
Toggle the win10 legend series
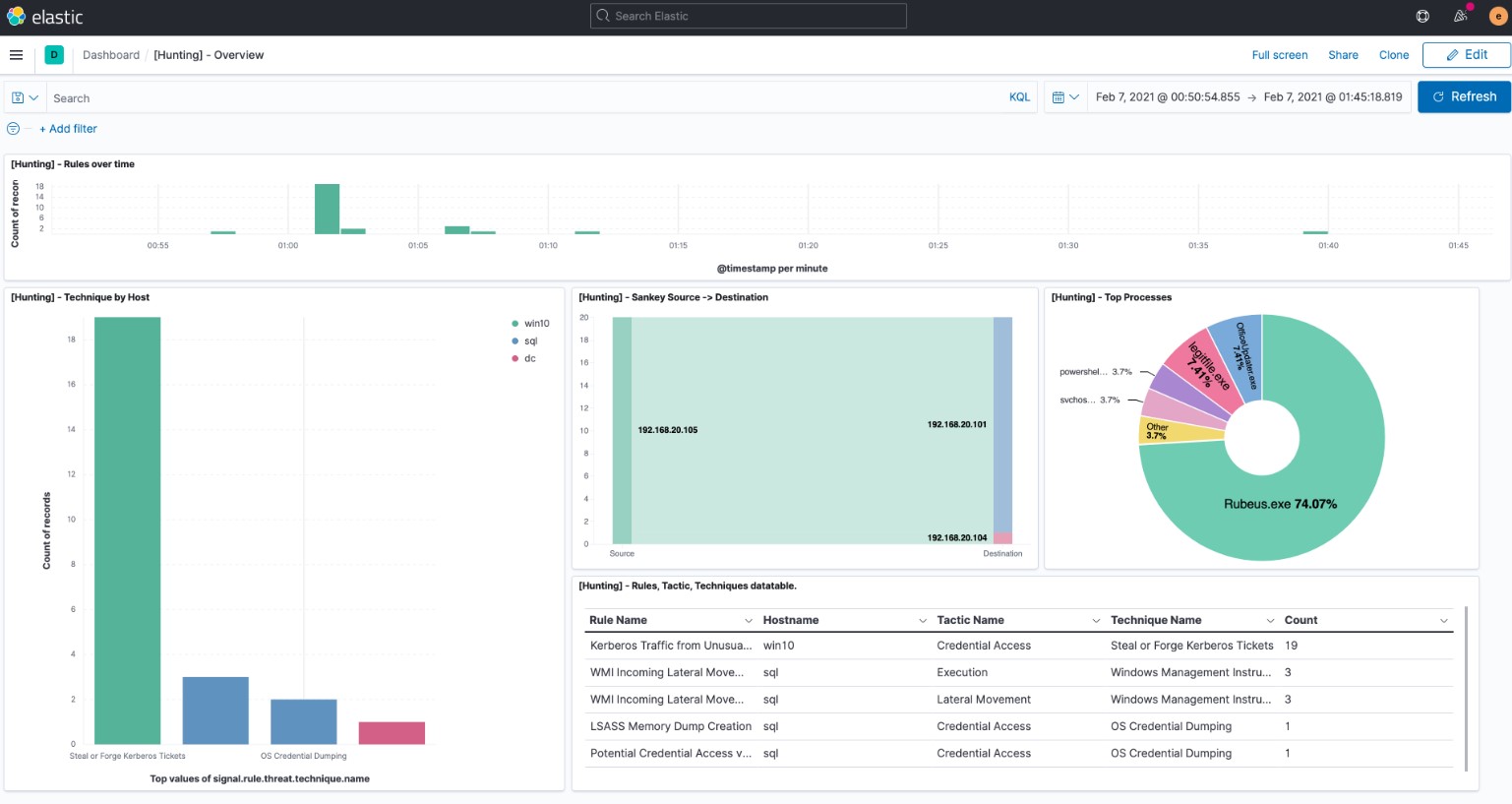pyautogui.click(x=536, y=324)
